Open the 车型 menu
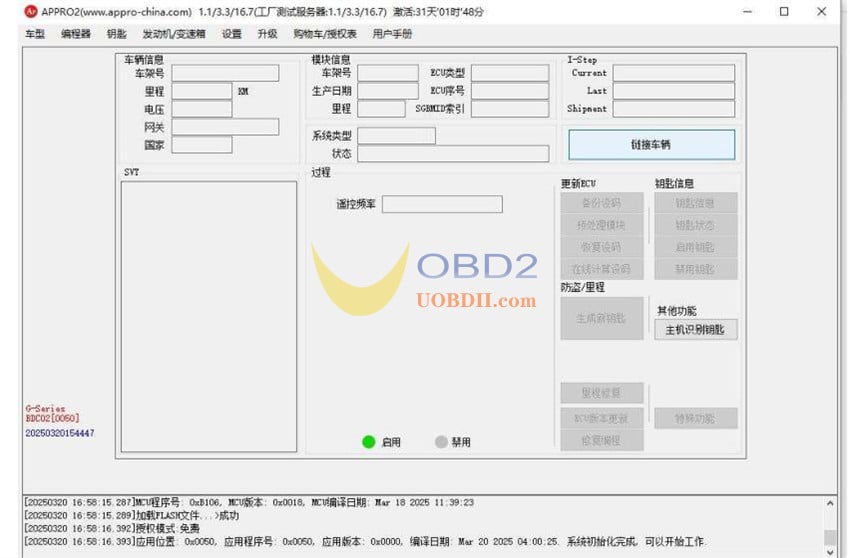The height and width of the screenshot is (558, 850). click(x=35, y=34)
